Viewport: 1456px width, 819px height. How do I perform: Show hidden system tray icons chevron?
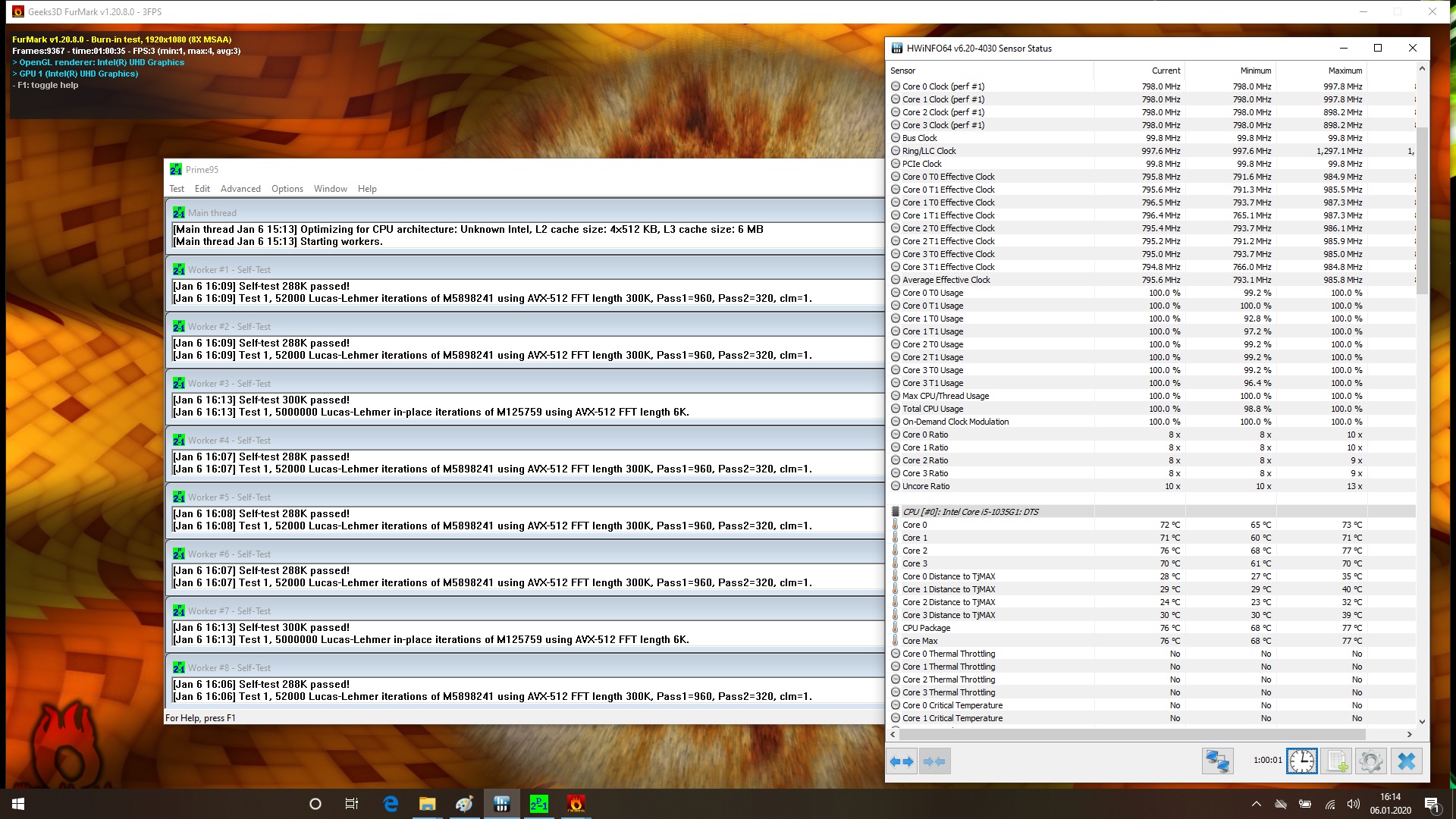pyautogui.click(x=1257, y=804)
